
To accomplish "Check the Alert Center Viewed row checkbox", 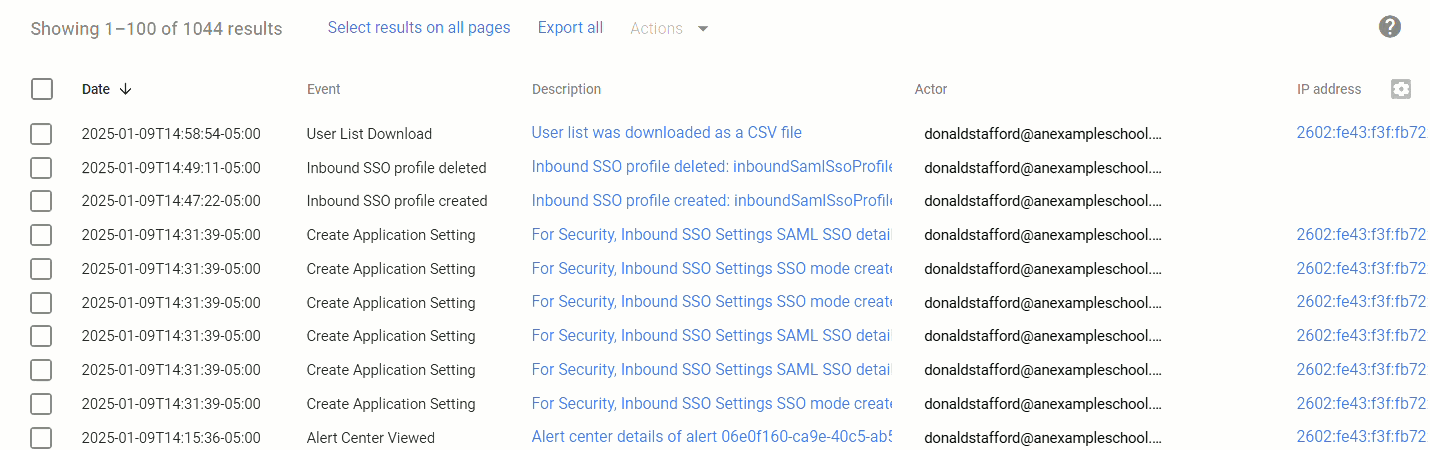I will (41, 438).
